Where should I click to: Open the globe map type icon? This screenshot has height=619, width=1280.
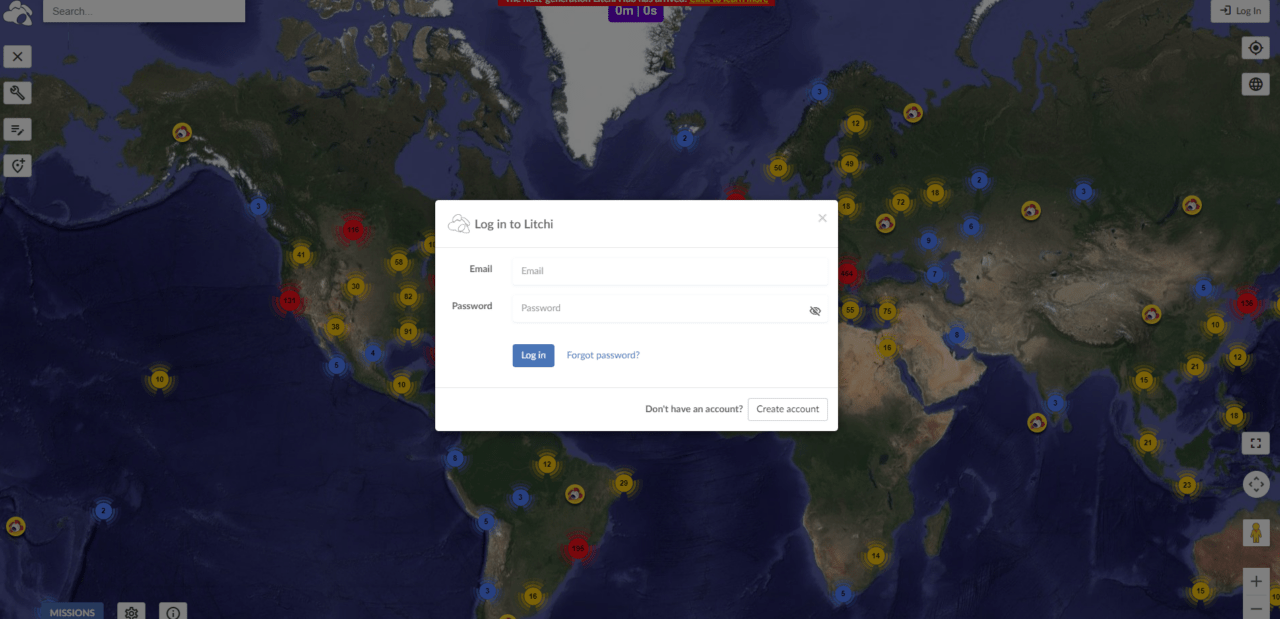[x=1255, y=84]
